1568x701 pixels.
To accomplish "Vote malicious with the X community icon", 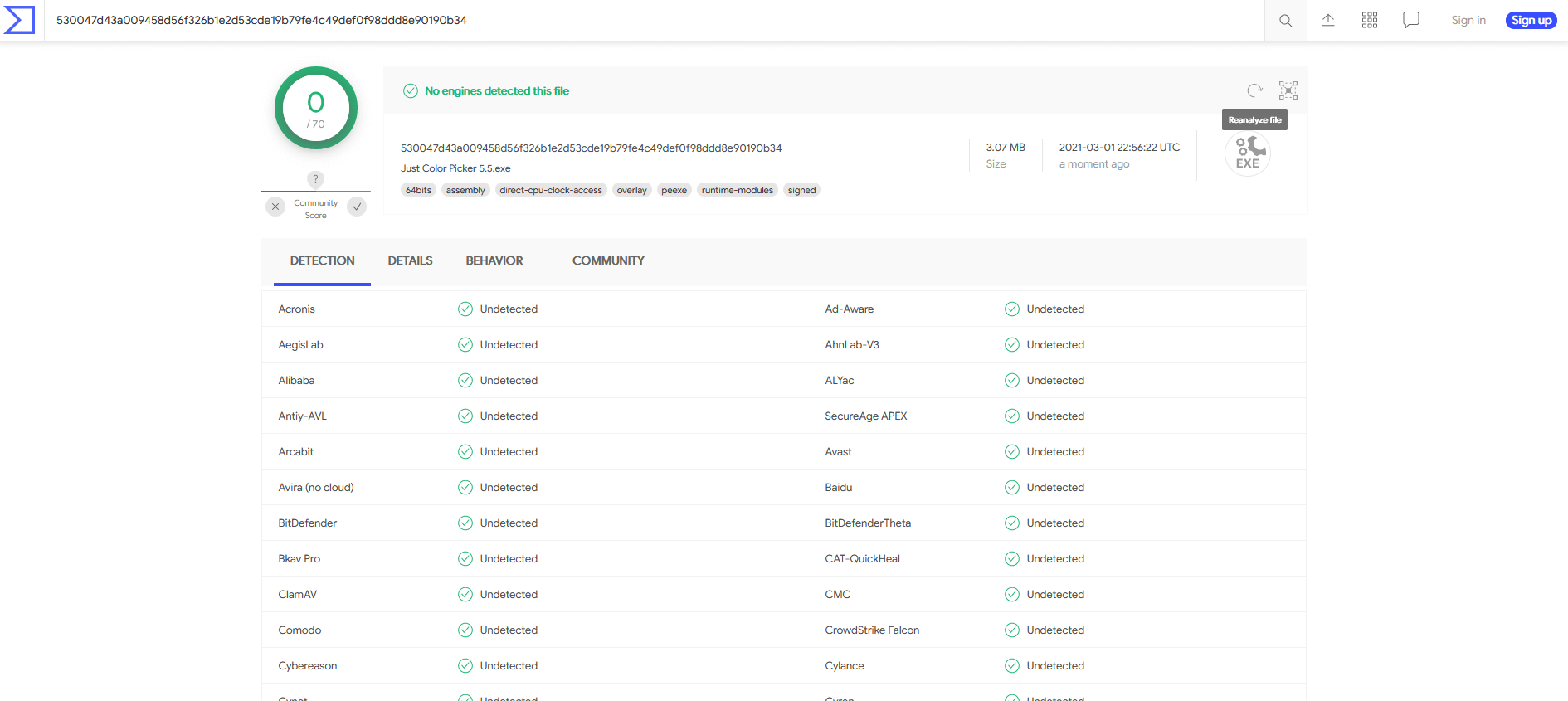I will [x=275, y=207].
